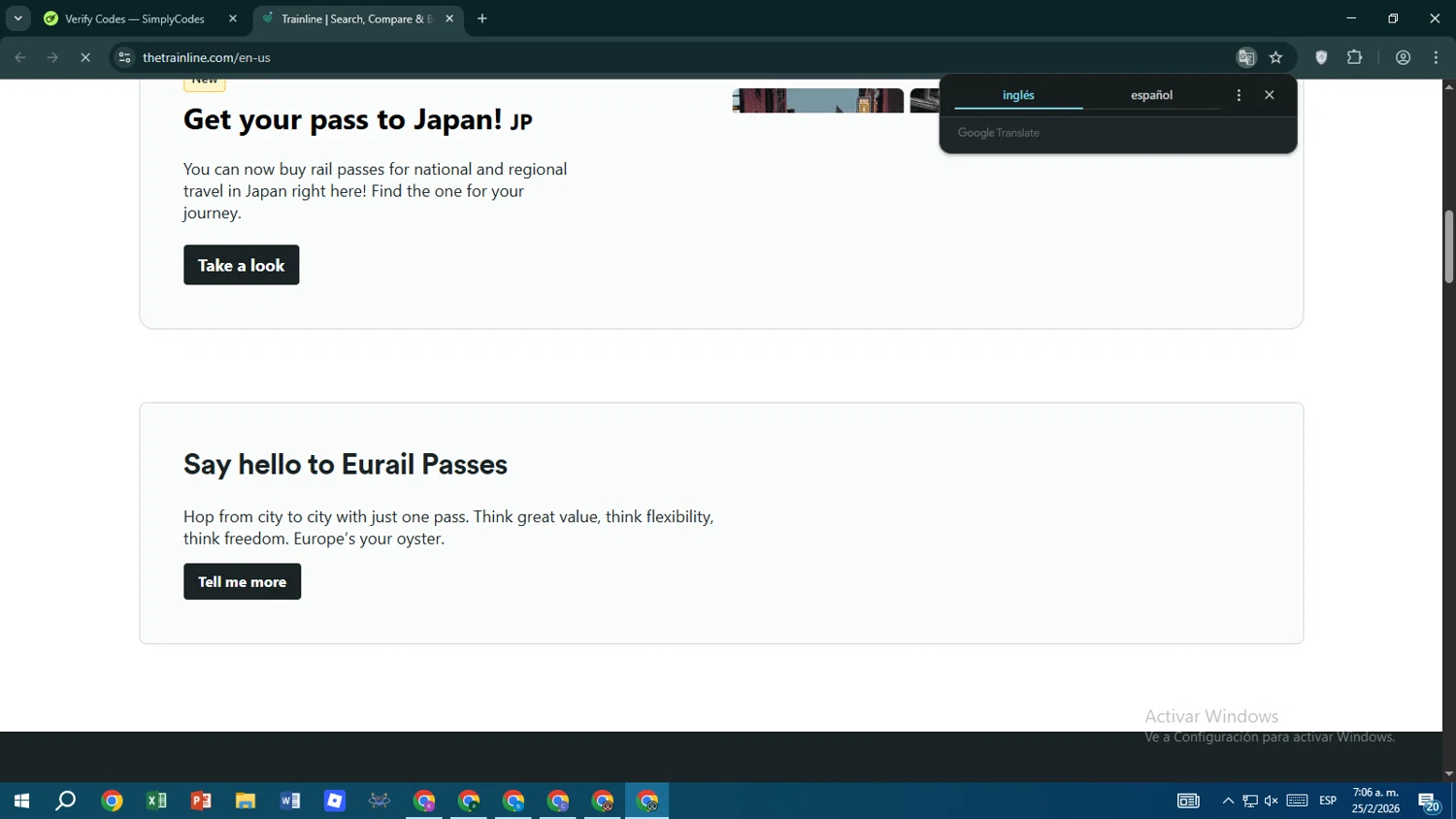1456x819 pixels.
Task: Open the Extensions puzzle icon
Action: click(x=1355, y=57)
